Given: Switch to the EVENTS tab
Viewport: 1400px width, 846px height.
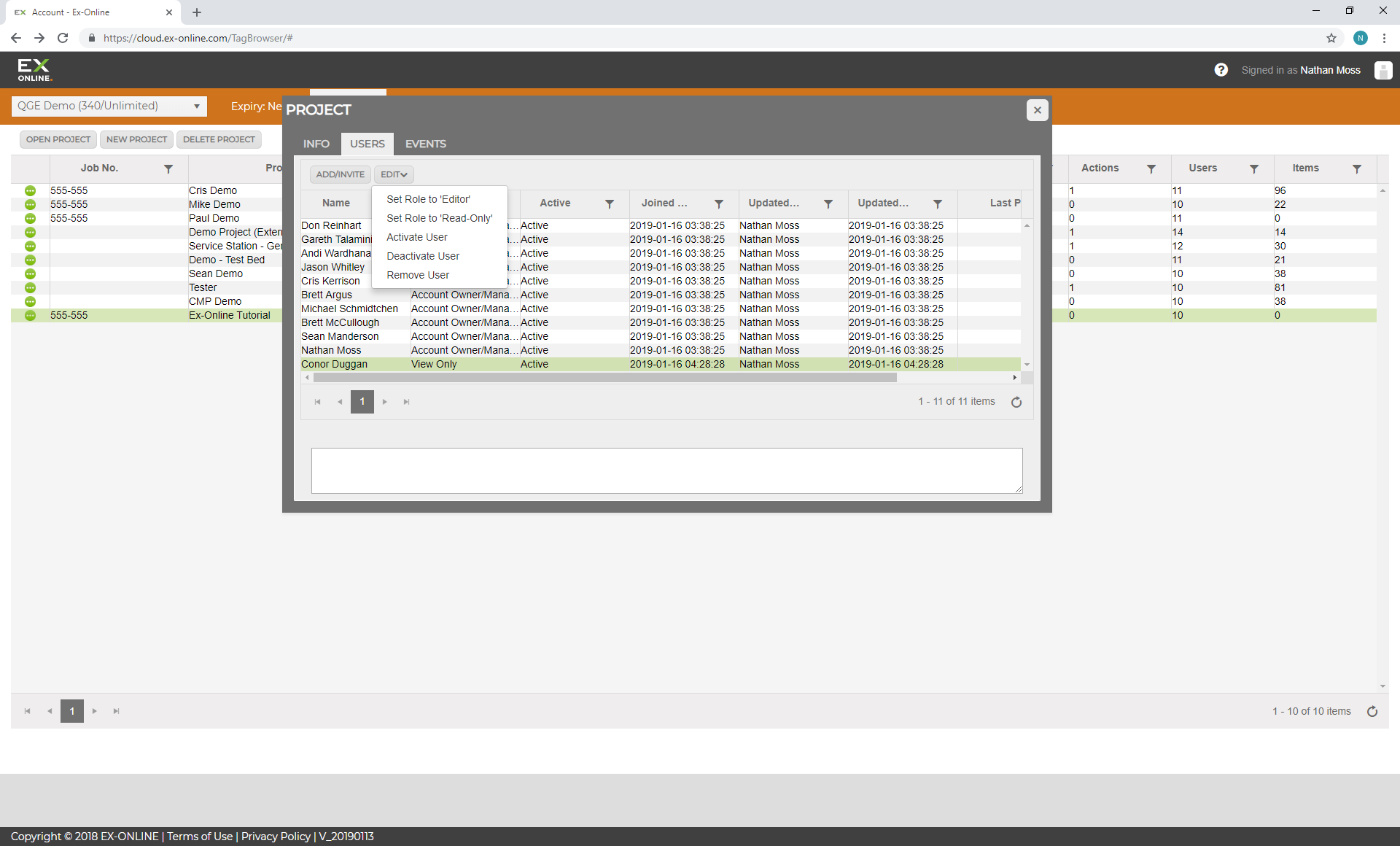Looking at the screenshot, I should pos(425,144).
